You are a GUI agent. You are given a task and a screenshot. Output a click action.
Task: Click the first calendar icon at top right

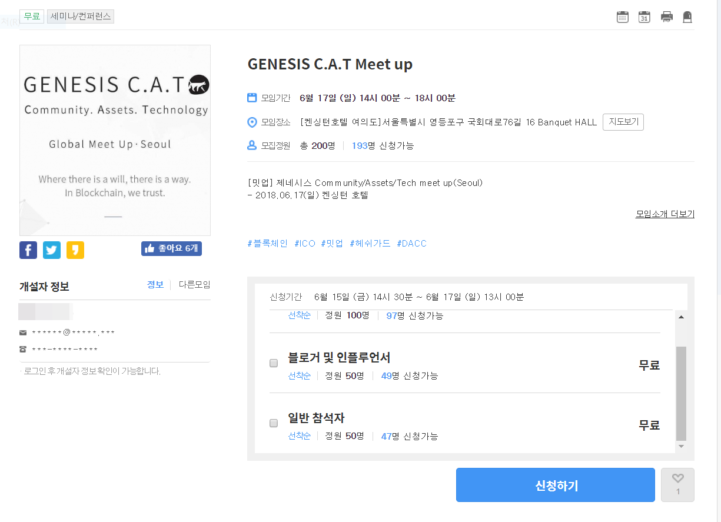tap(622, 17)
